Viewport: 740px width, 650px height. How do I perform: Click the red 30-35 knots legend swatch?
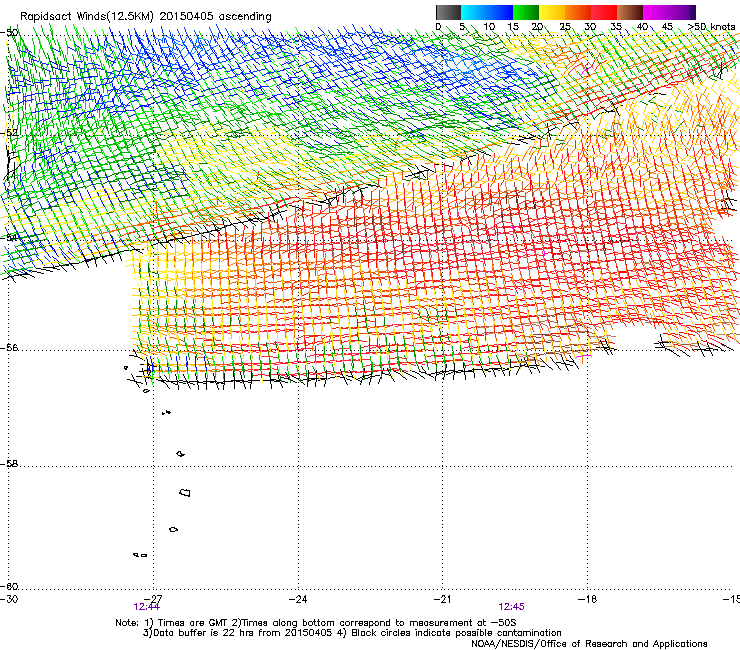(x=604, y=12)
